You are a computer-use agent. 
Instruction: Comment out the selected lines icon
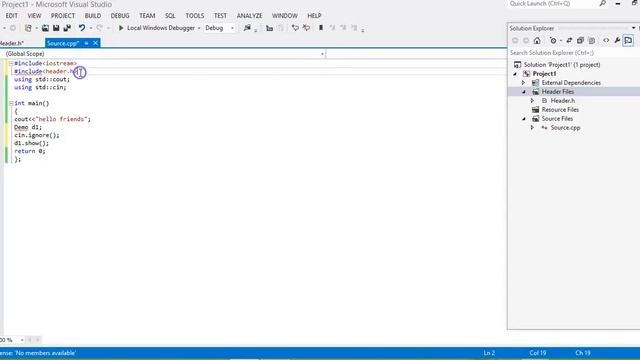(295, 28)
